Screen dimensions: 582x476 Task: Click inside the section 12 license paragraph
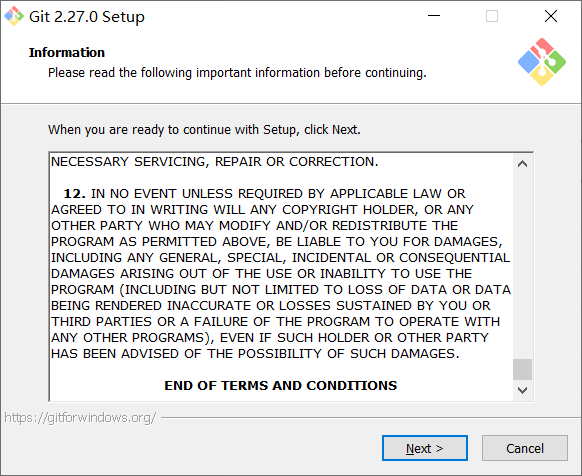(281, 274)
